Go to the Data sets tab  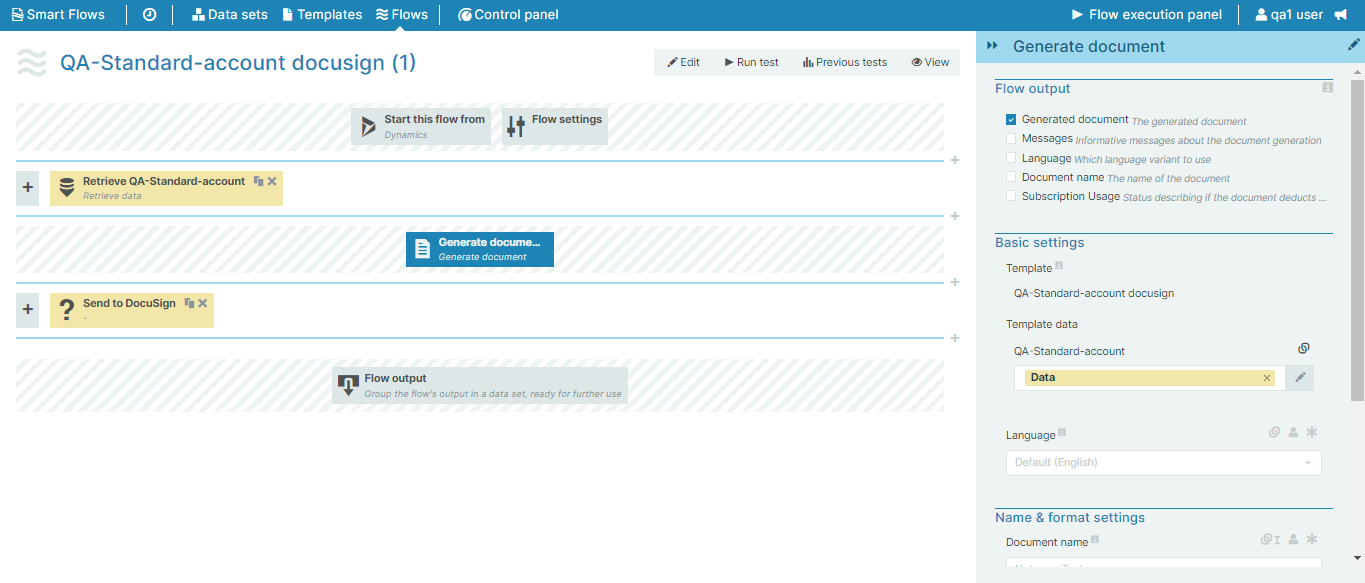coord(230,15)
